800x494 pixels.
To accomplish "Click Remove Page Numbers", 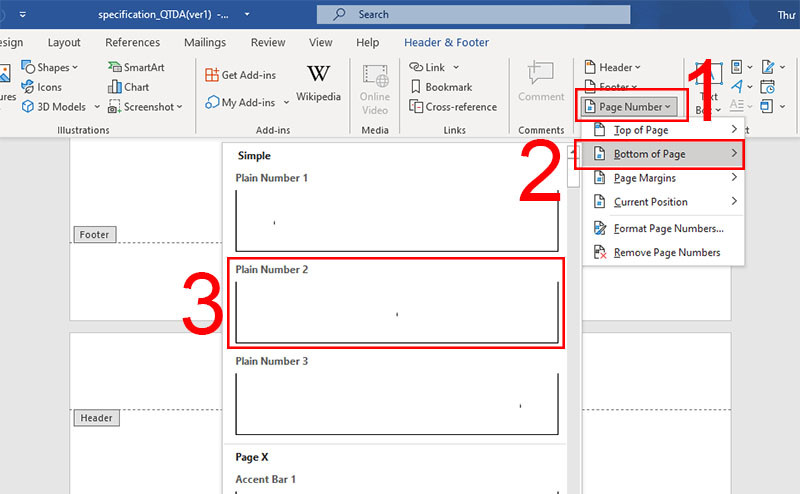I will tap(663, 253).
